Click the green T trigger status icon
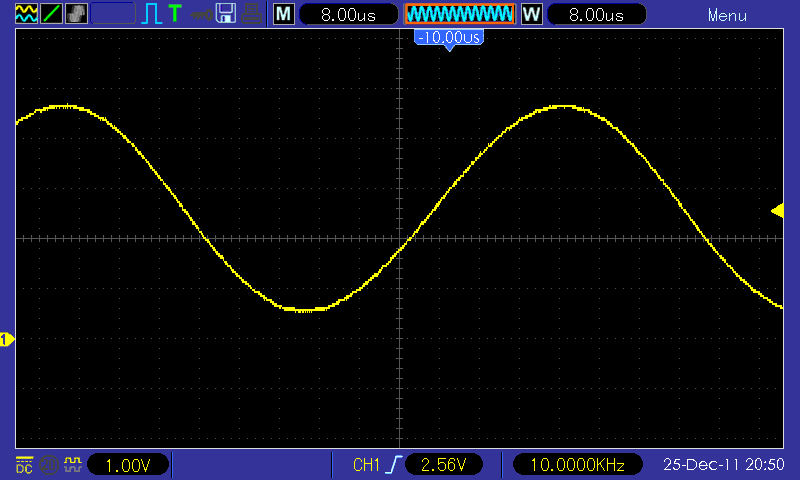Viewport: 800px width, 480px height. pos(176,14)
